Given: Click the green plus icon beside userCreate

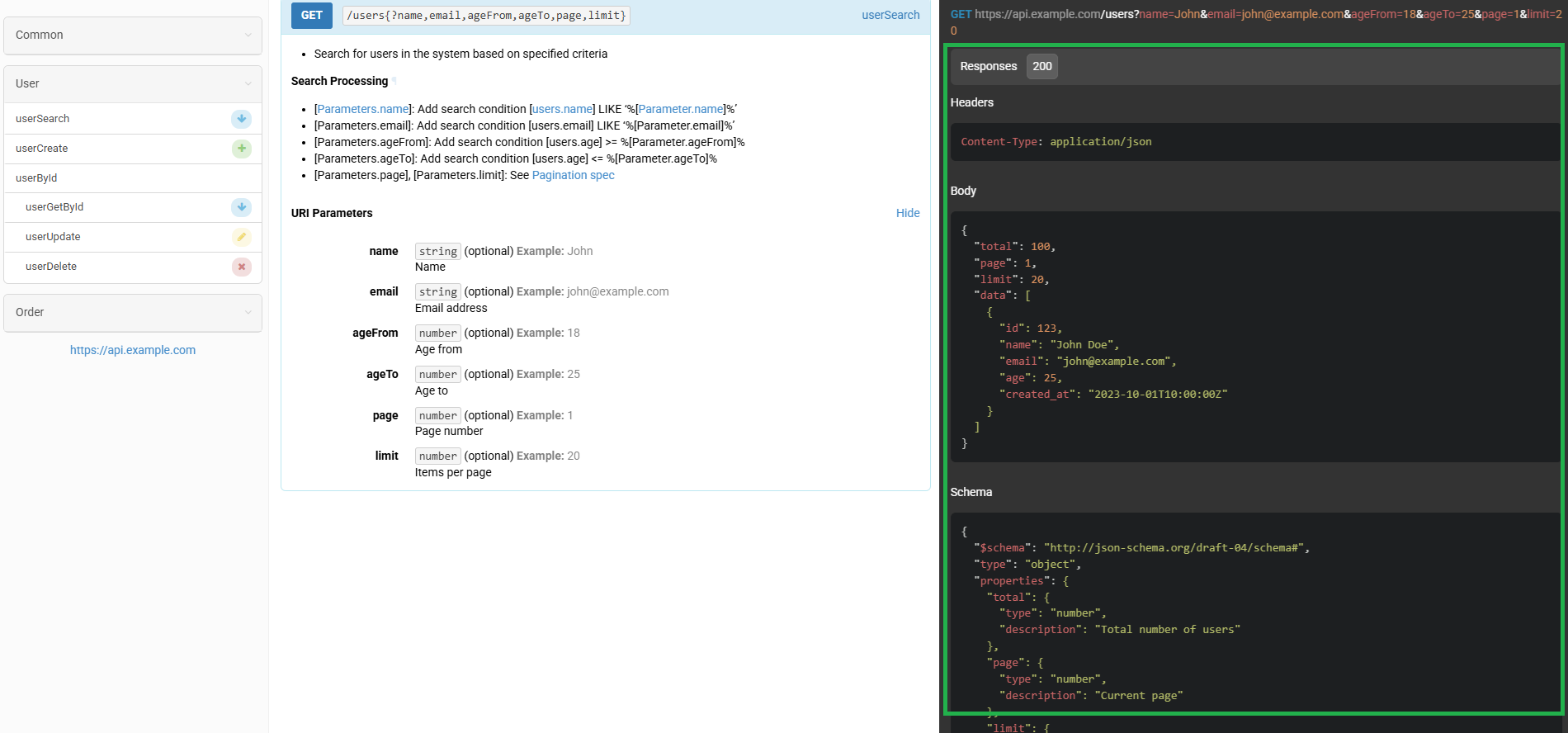Looking at the screenshot, I should point(241,149).
